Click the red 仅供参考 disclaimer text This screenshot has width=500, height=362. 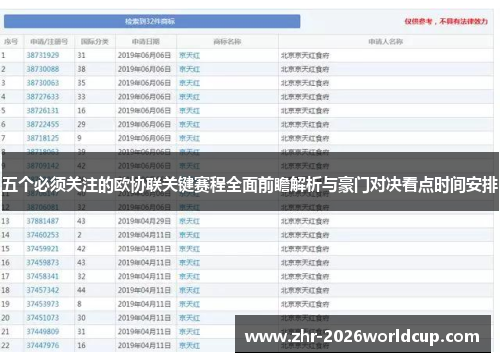coord(446,21)
